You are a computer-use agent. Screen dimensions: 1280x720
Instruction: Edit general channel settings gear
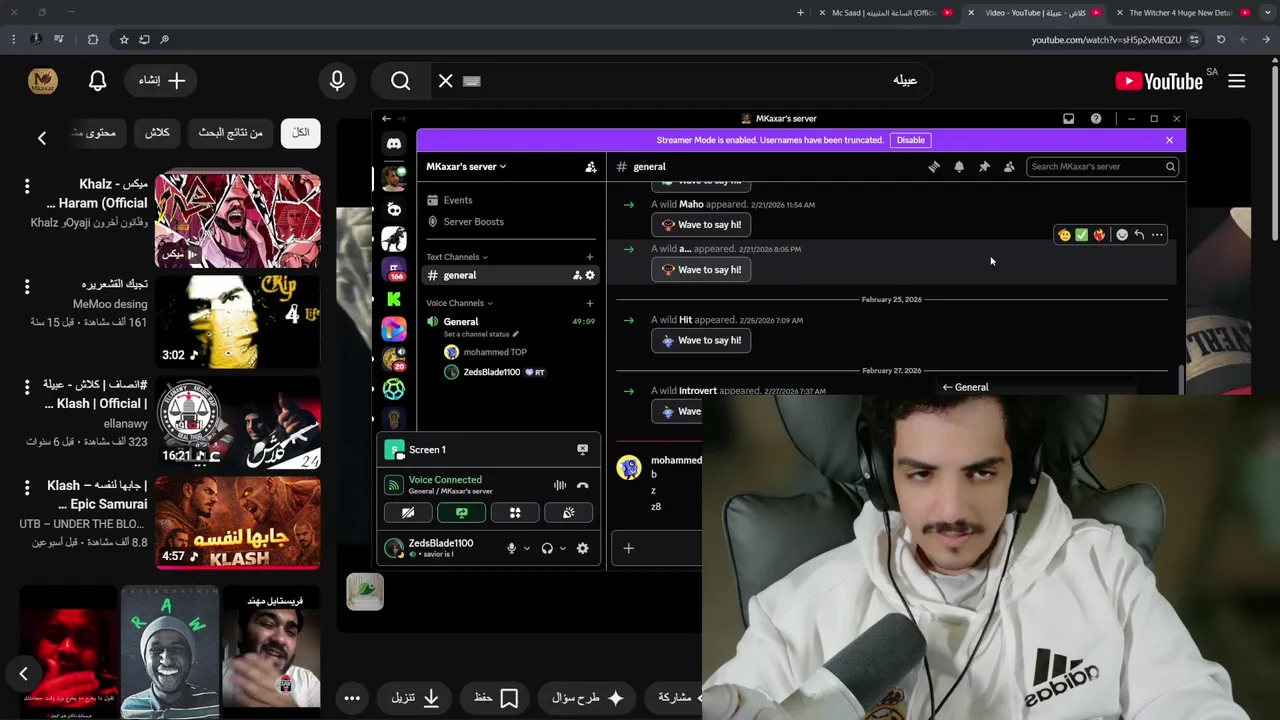pyautogui.click(x=590, y=275)
